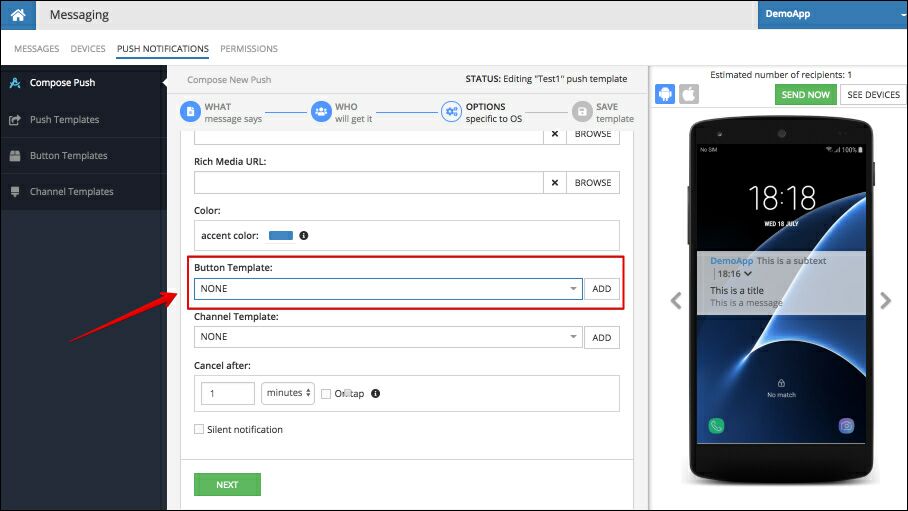908x511 pixels.
Task: Tap the phone icon on preview screen
Action: click(x=716, y=426)
